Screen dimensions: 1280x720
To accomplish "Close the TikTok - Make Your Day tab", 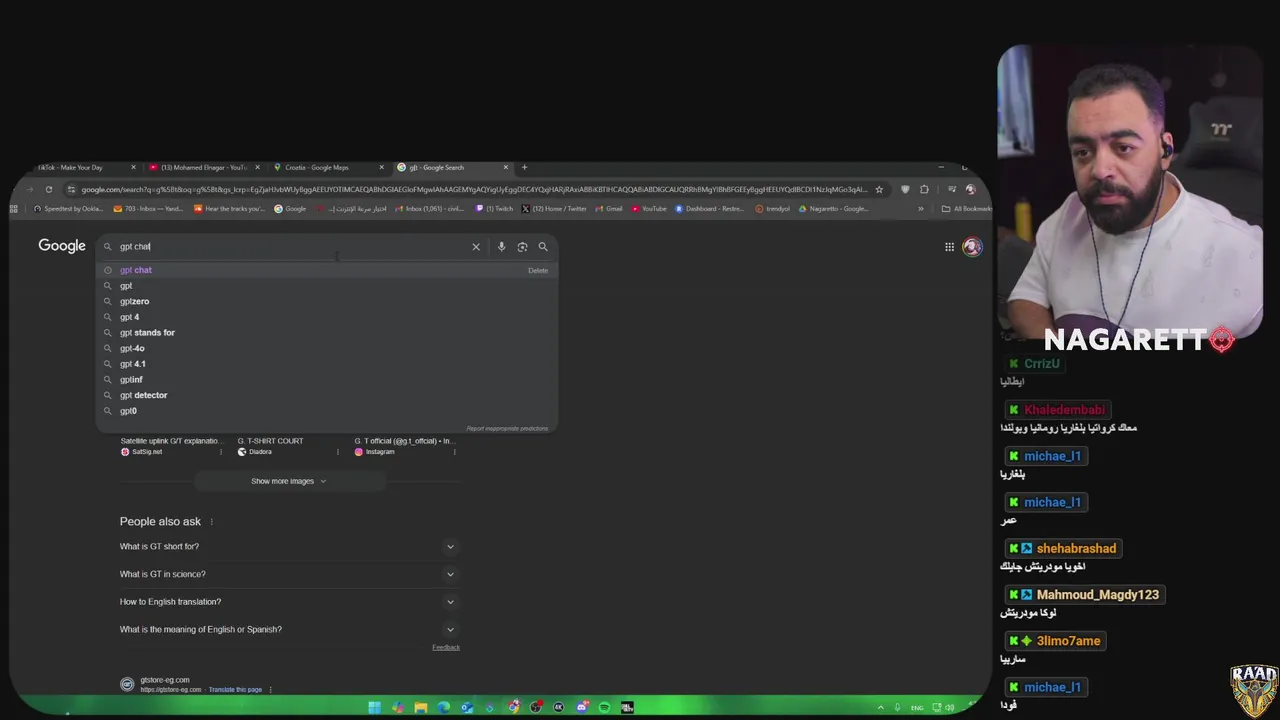I will 133,167.
